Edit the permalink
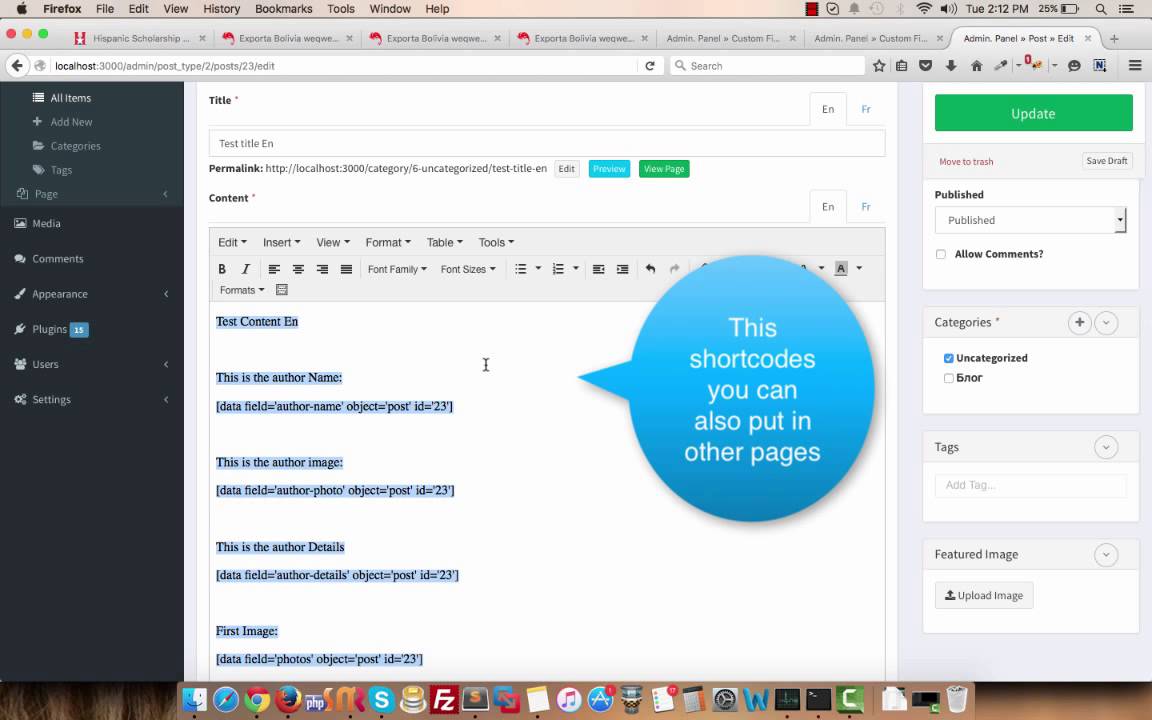This screenshot has height=720, width=1152. click(566, 169)
